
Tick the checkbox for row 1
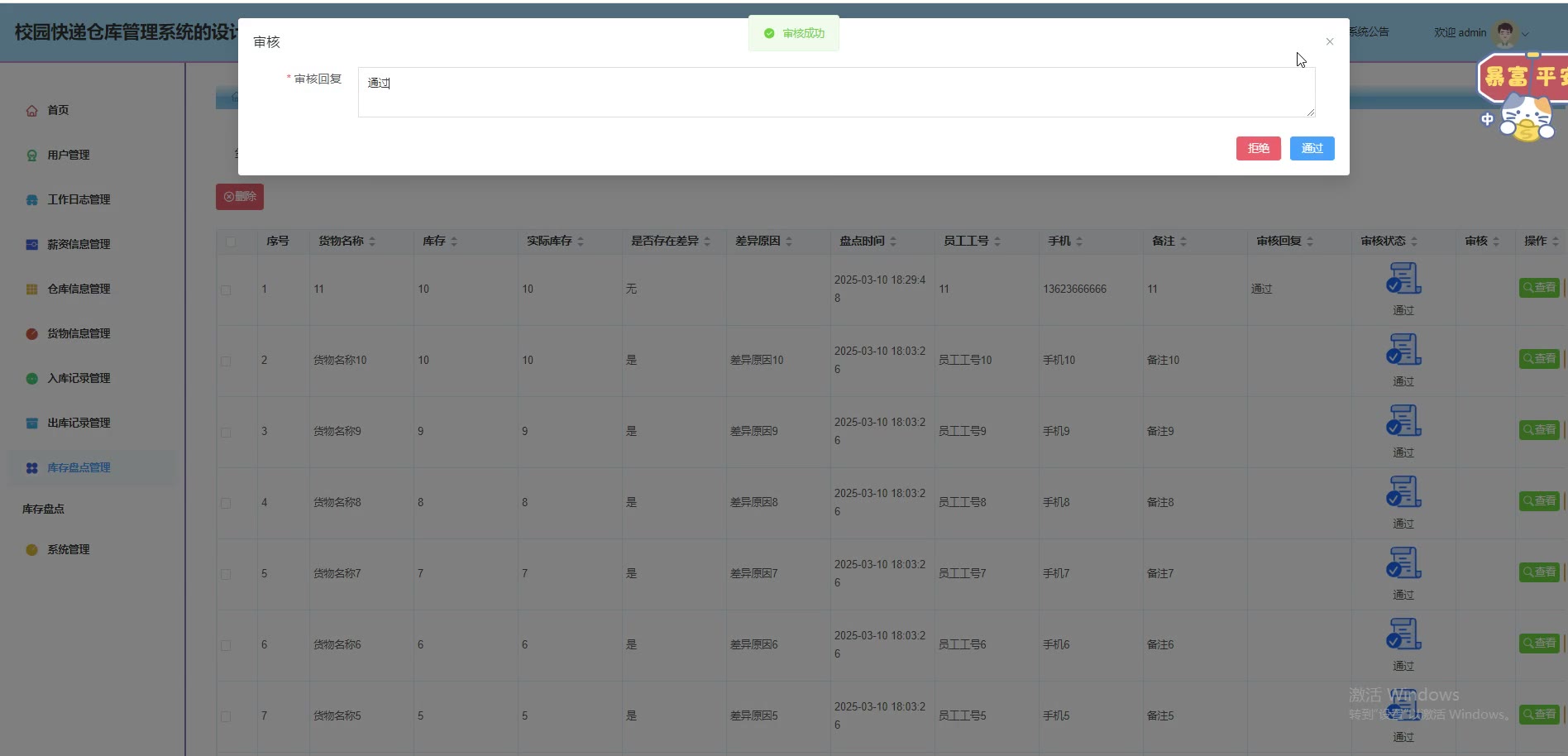tap(226, 290)
